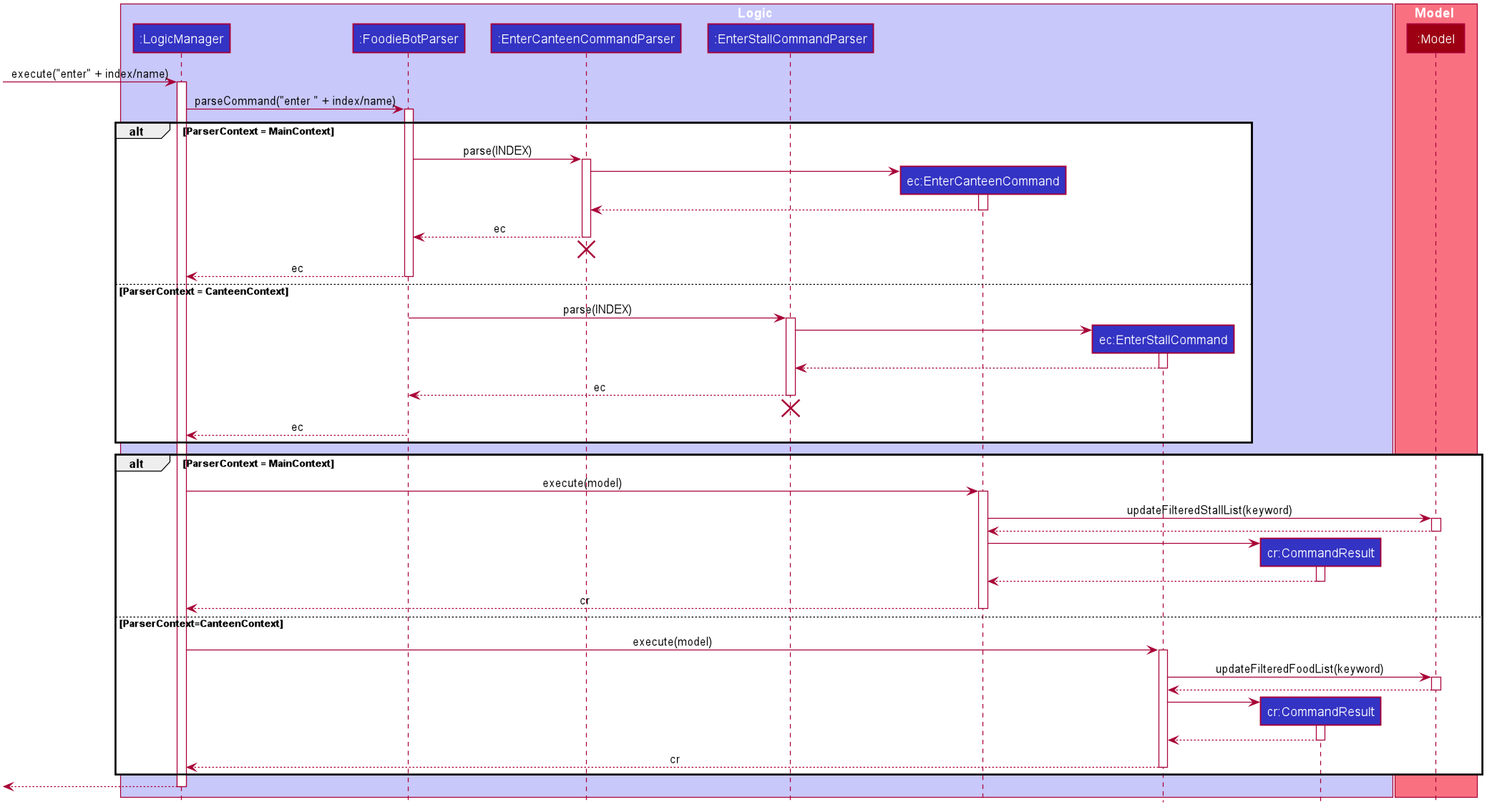Click the EnterCanteenCommand execute activation bar
This screenshot has width=1492, height=812.
coord(983,549)
